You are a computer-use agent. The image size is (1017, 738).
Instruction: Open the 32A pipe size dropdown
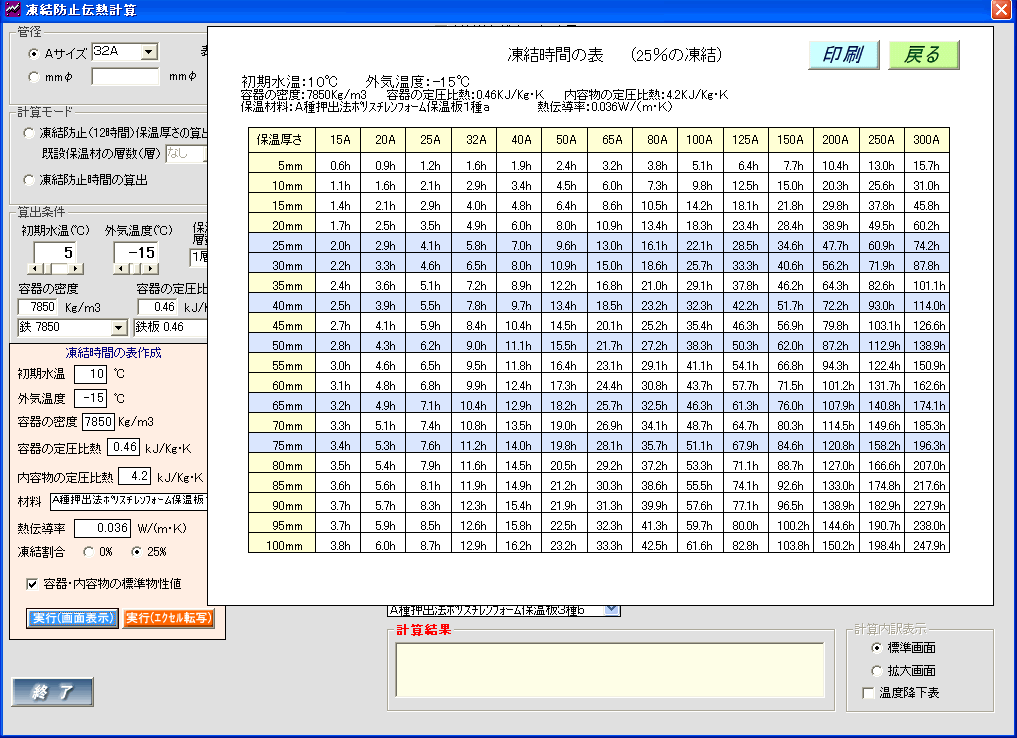[x=149, y=51]
